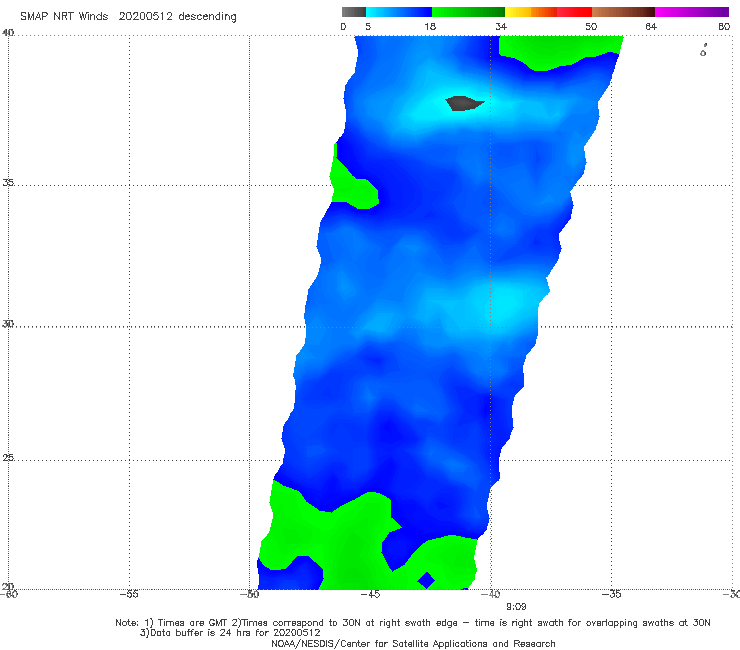The width and height of the screenshot is (740, 650).
Task: Click the small blue diamond inside the bottom green area
Action: point(427,580)
